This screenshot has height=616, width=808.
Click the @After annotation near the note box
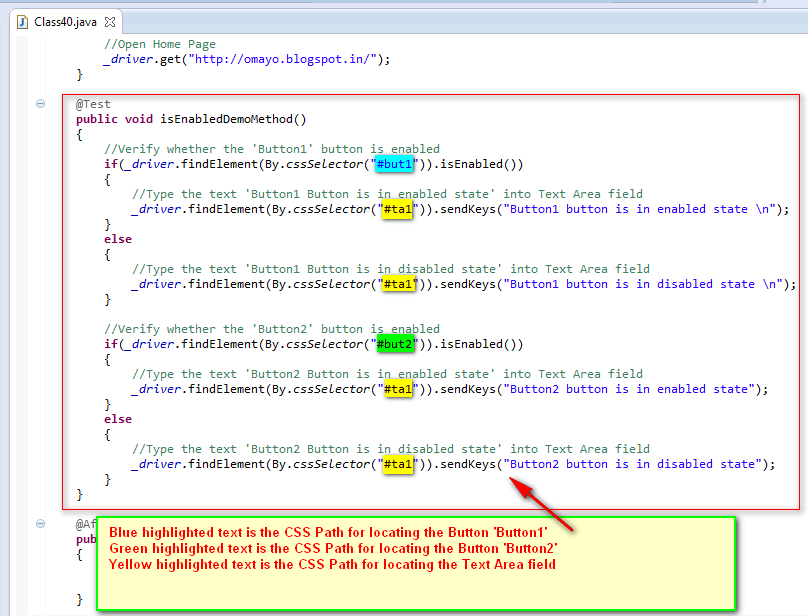[88, 523]
